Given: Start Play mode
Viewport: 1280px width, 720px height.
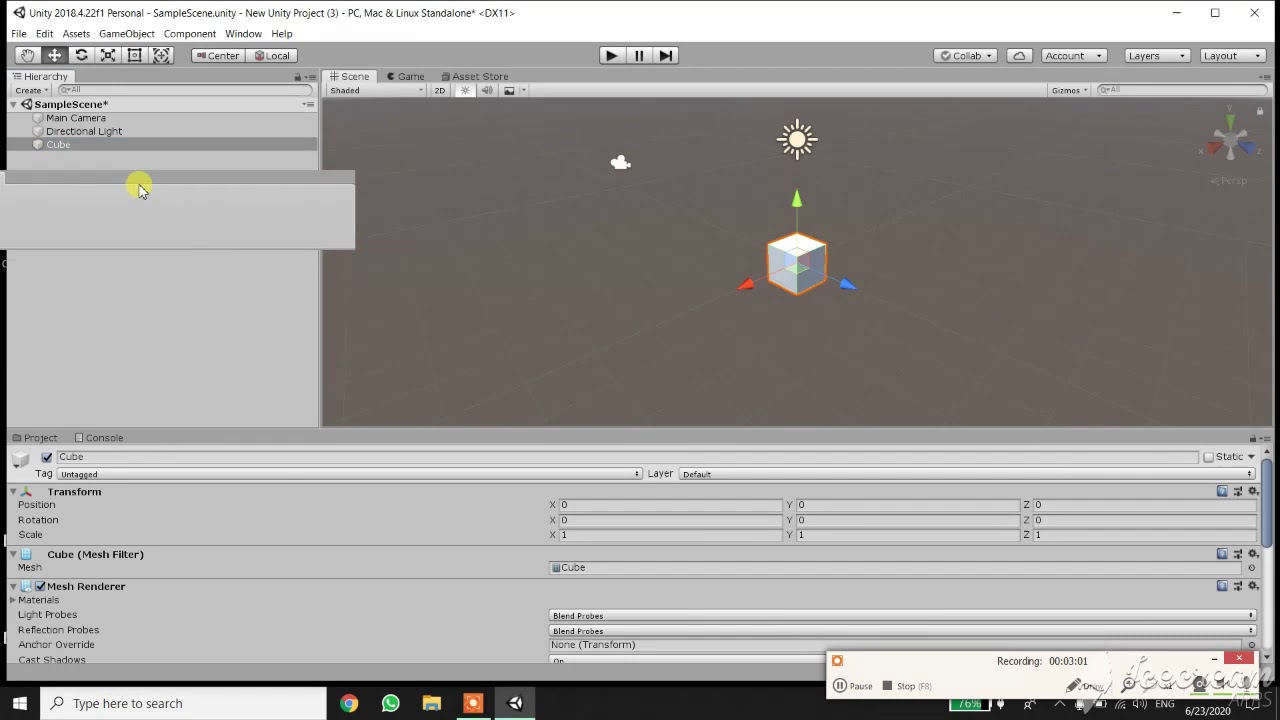Looking at the screenshot, I should (x=611, y=56).
